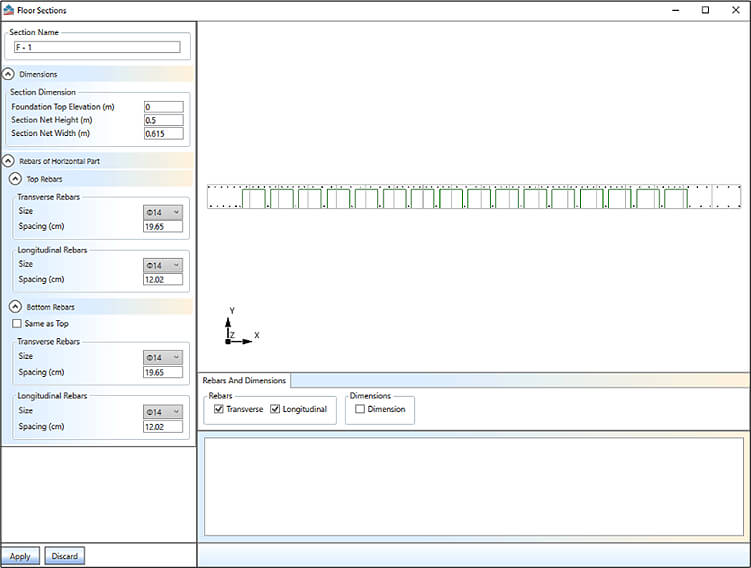Open Bottom Transverse Rebars size dropdown
This screenshot has height=568, width=751.
tap(163, 357)
